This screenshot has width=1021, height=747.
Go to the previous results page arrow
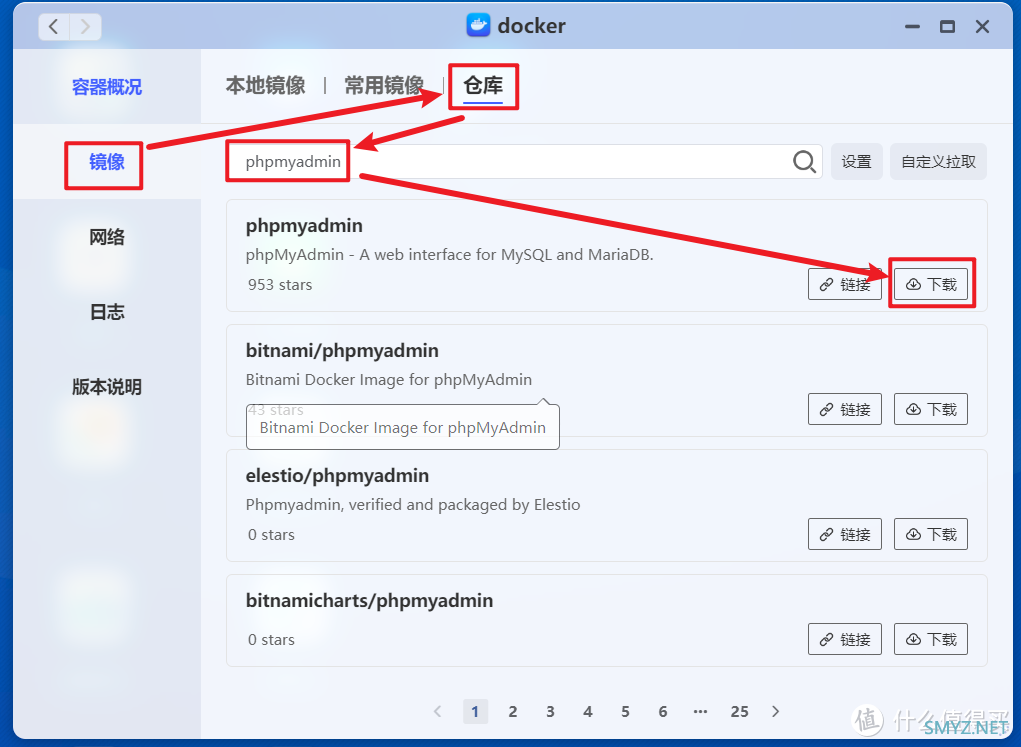tap(438, 711)
